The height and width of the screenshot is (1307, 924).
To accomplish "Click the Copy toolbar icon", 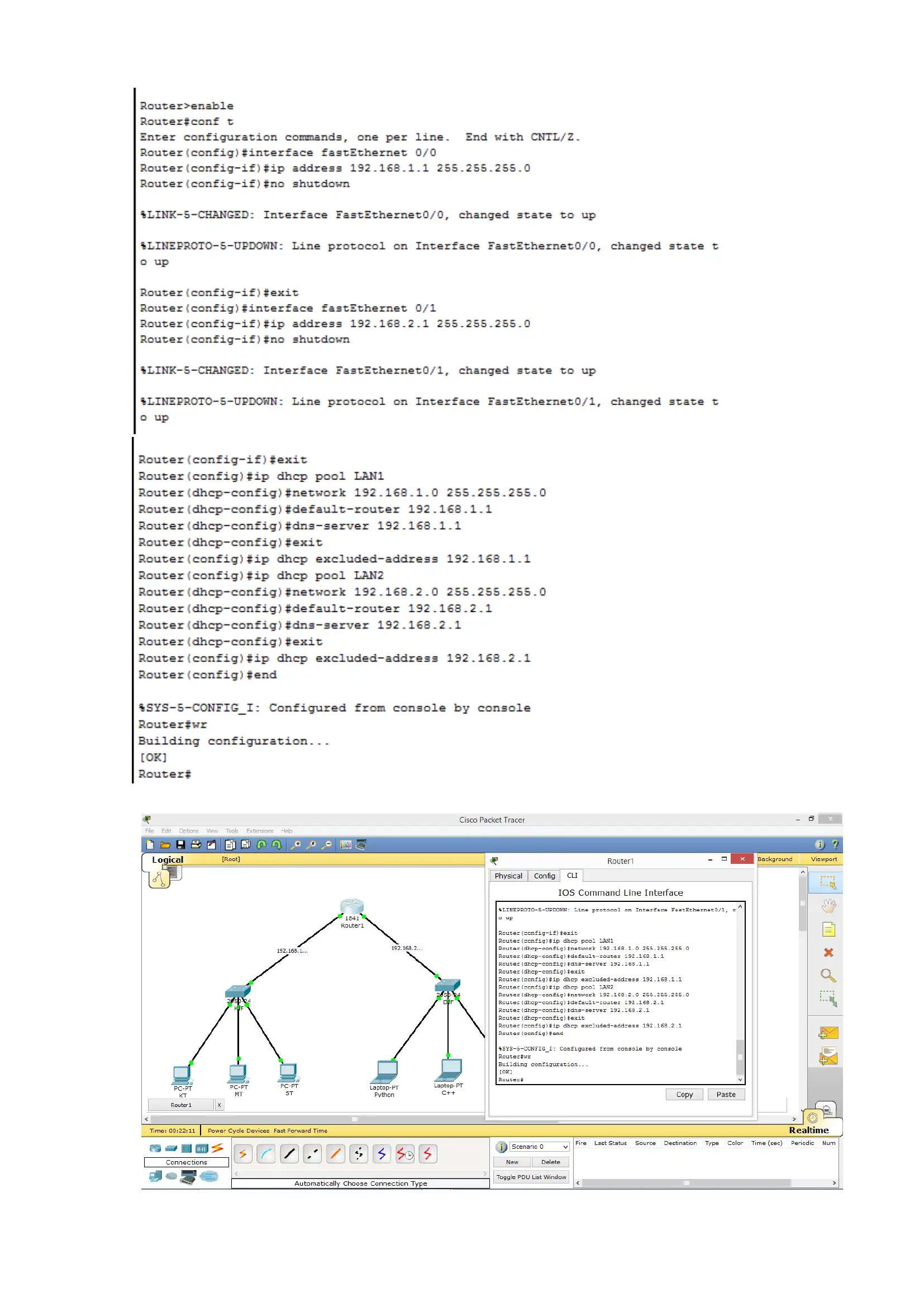I will tap(230, 845).
